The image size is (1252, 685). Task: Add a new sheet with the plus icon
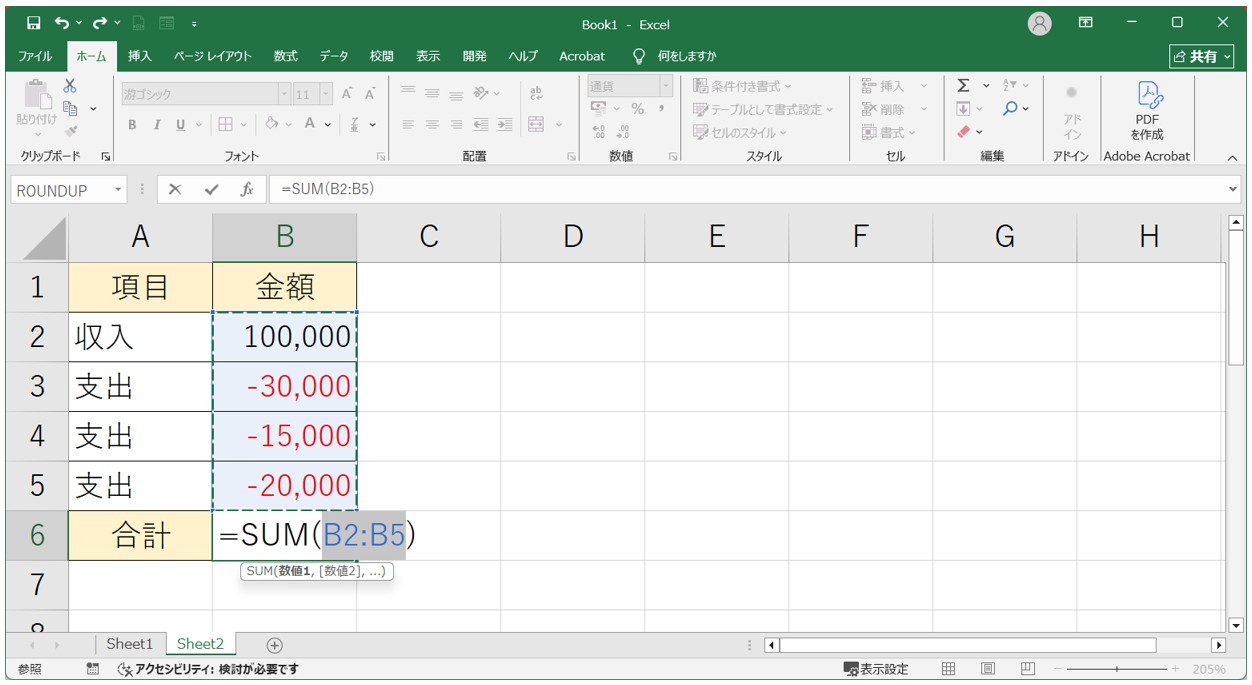275,646
